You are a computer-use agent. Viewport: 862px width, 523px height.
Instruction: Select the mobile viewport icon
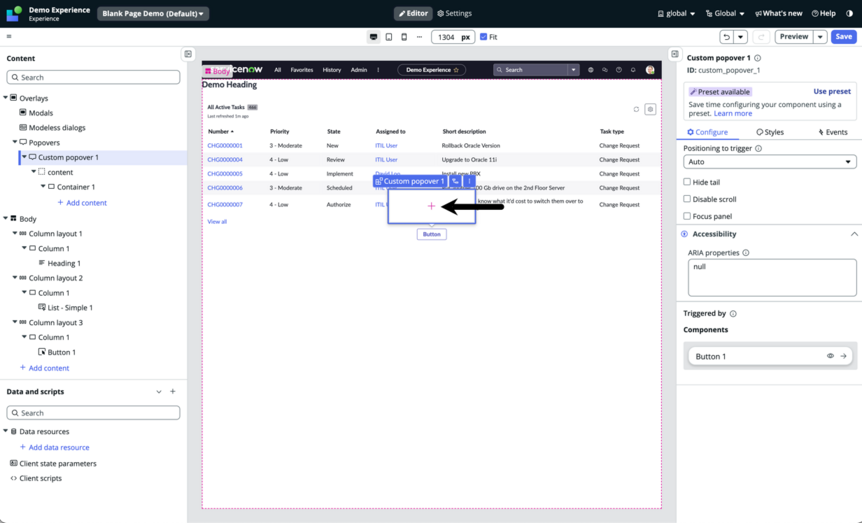coord(404,37)
